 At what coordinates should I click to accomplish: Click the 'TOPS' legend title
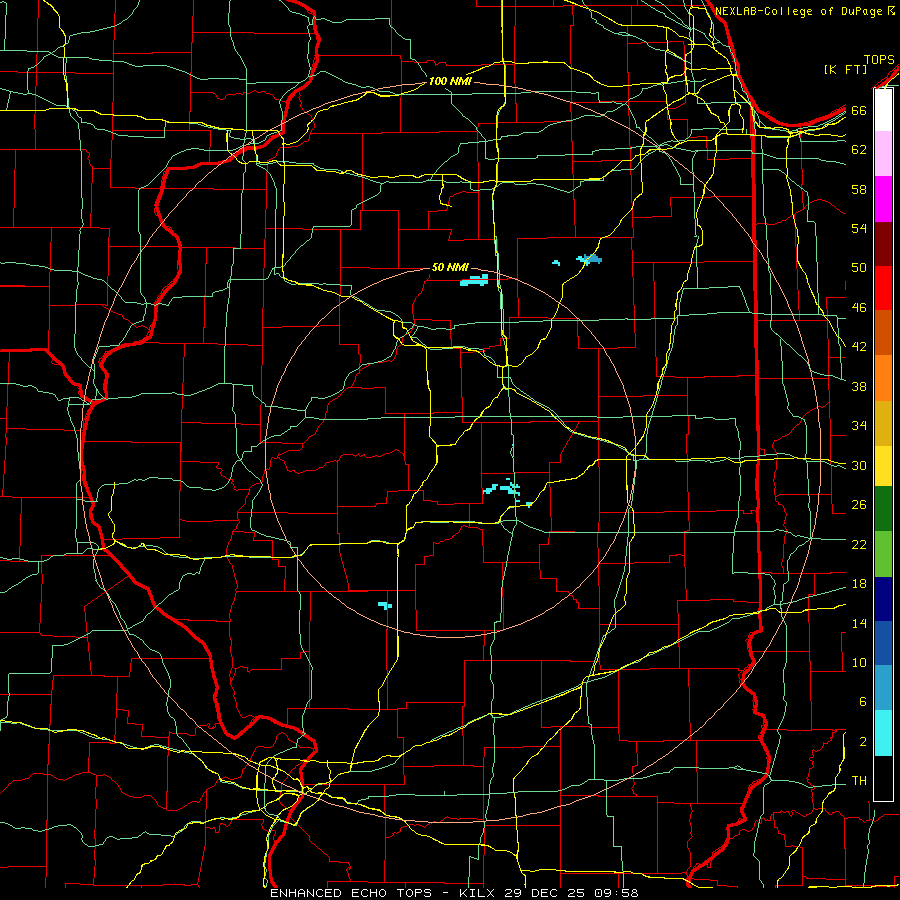tap(879, 60)
